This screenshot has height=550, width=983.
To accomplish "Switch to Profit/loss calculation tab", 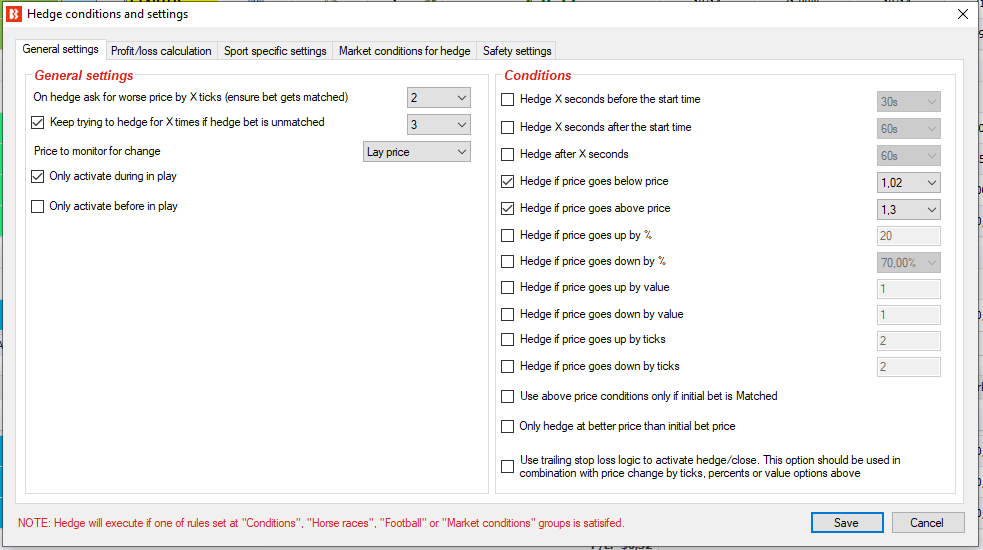I will pos(161,51).
